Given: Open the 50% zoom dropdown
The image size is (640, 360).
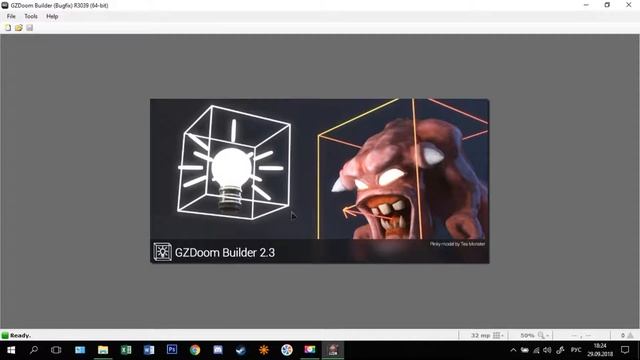Looking at the screenshot, I should 534,336.
